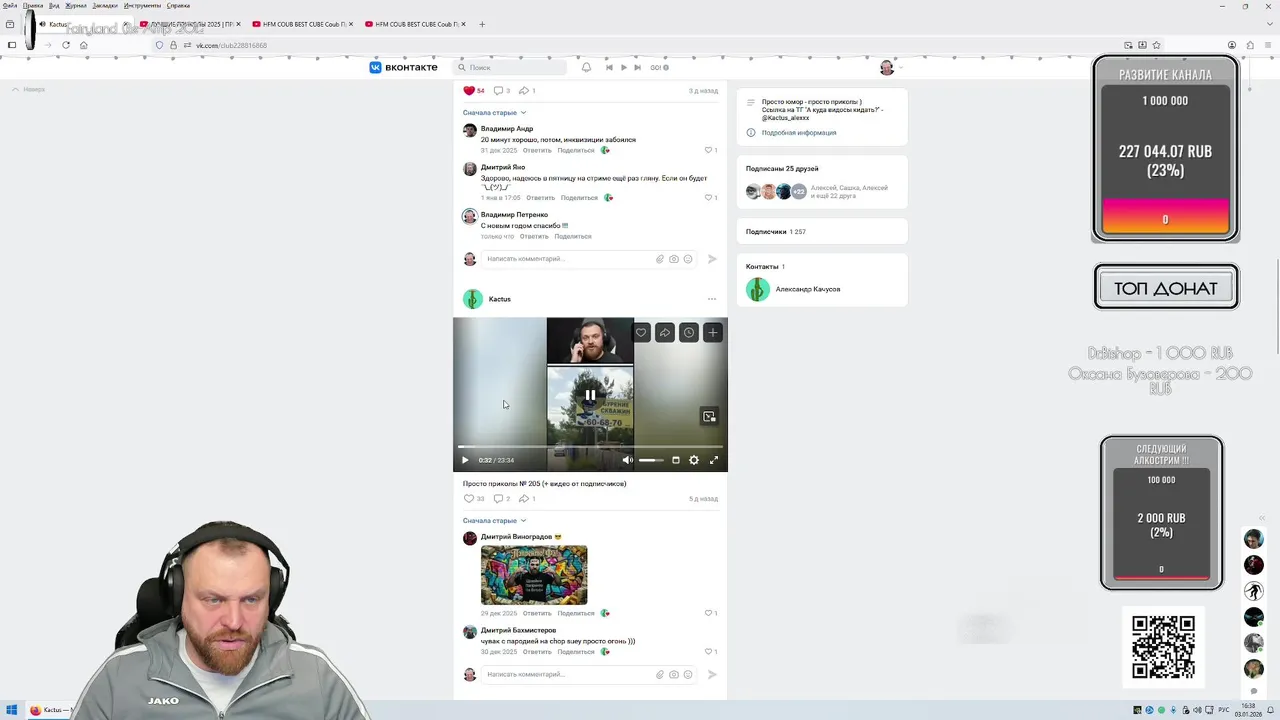Share the post with 54 likes
The width and height of the screenshot is (1280, 720).
click(527, 91)
